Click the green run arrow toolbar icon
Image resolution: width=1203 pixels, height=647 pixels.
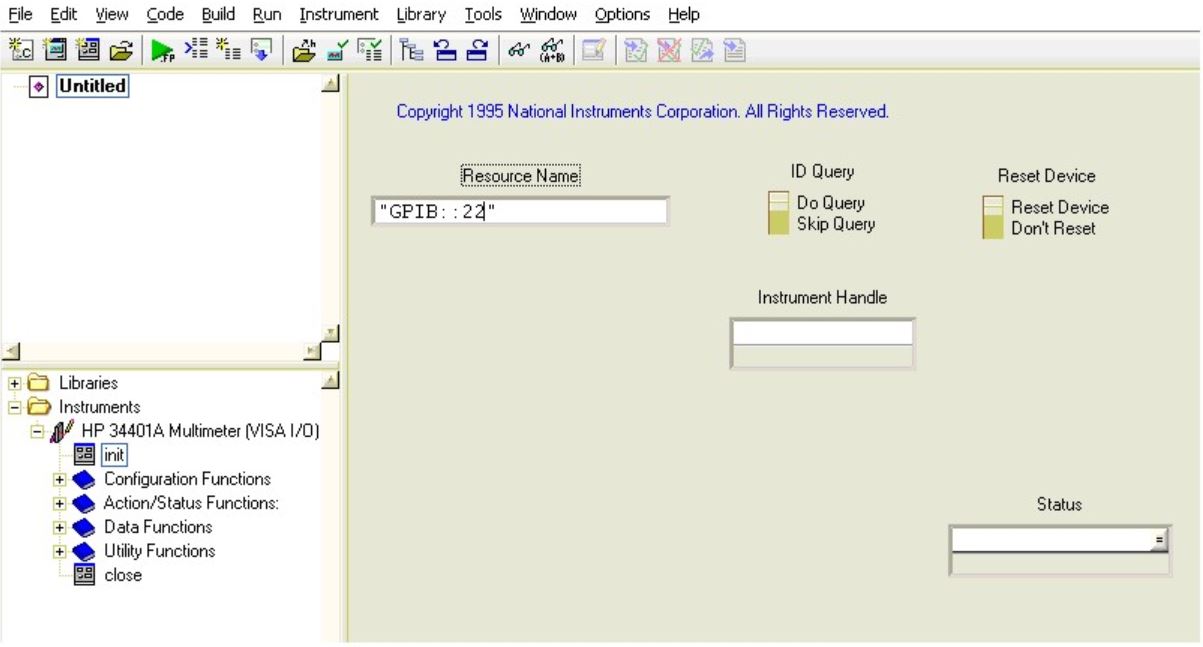pos(161,49)
